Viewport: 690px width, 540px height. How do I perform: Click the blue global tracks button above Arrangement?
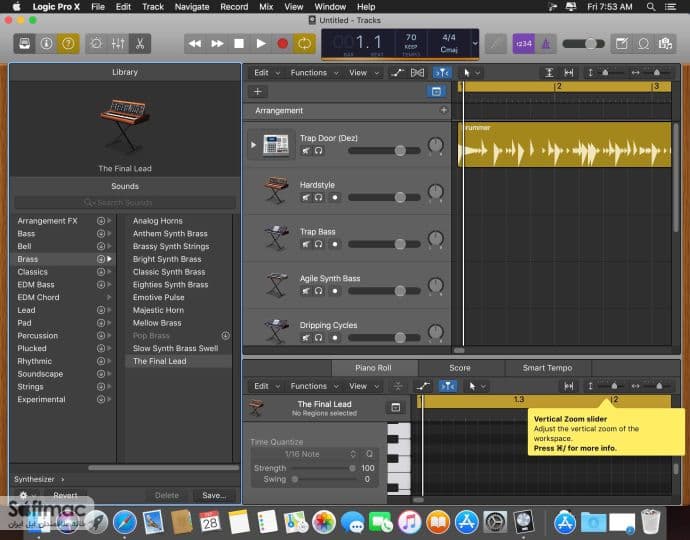[x=436, y=92]
